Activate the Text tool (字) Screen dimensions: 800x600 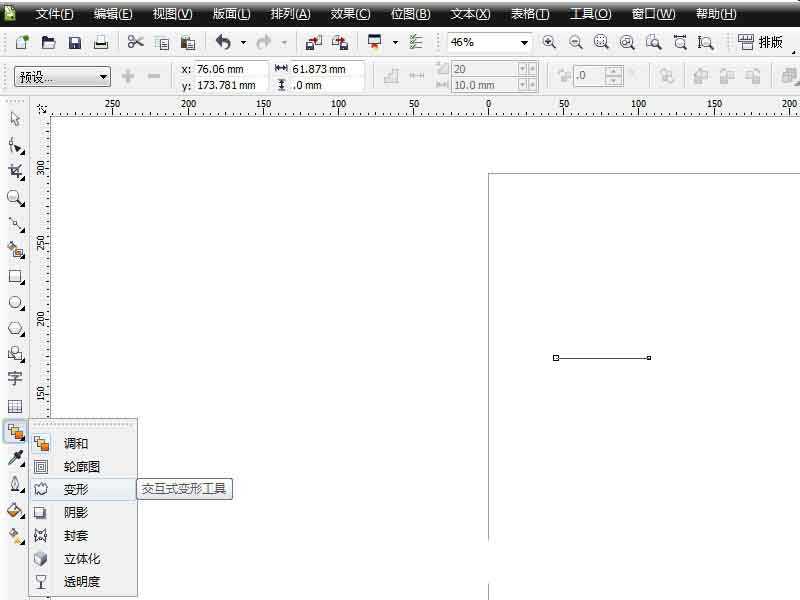[15, 379]
